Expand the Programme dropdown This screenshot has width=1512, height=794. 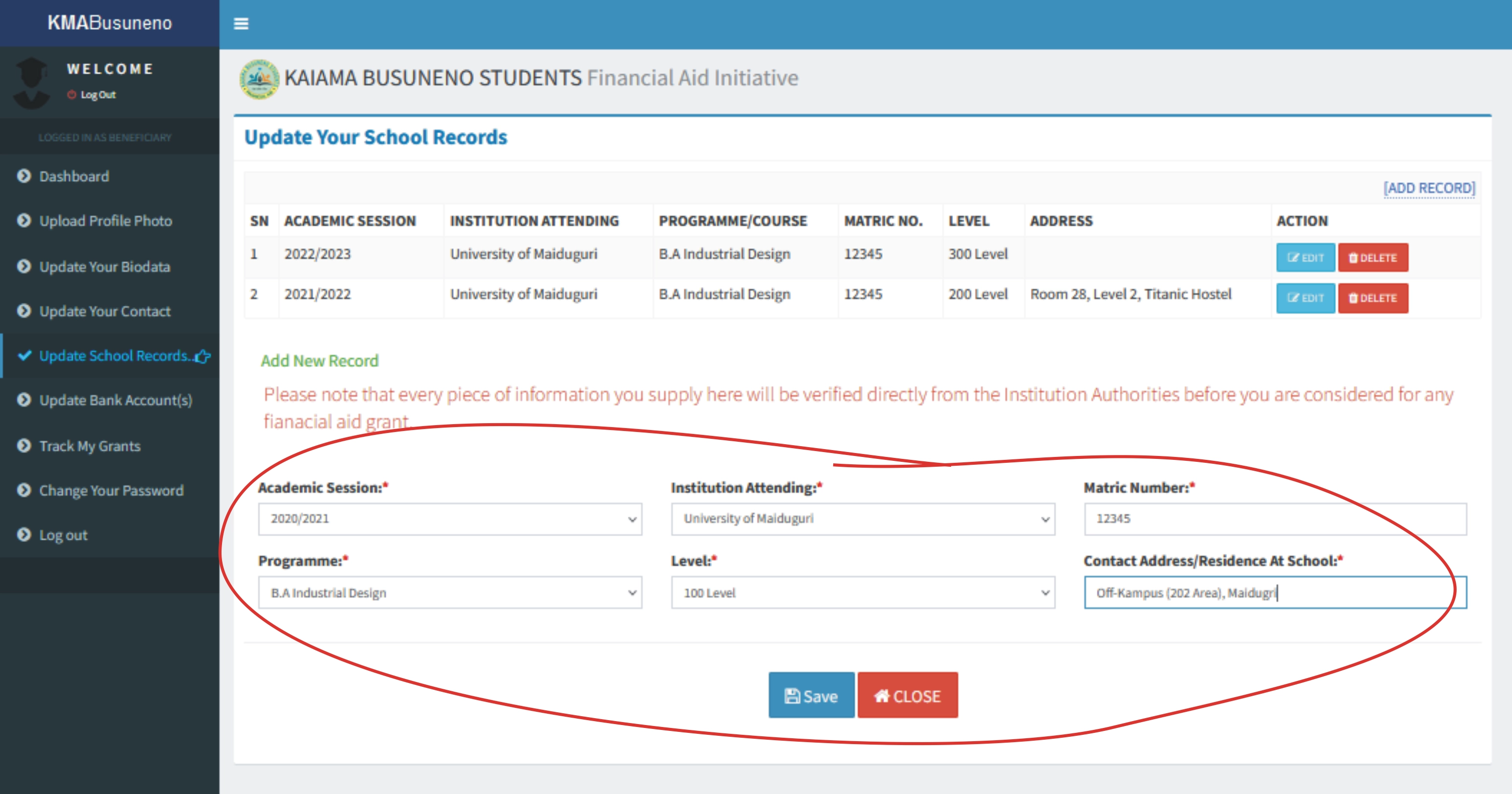449,592
